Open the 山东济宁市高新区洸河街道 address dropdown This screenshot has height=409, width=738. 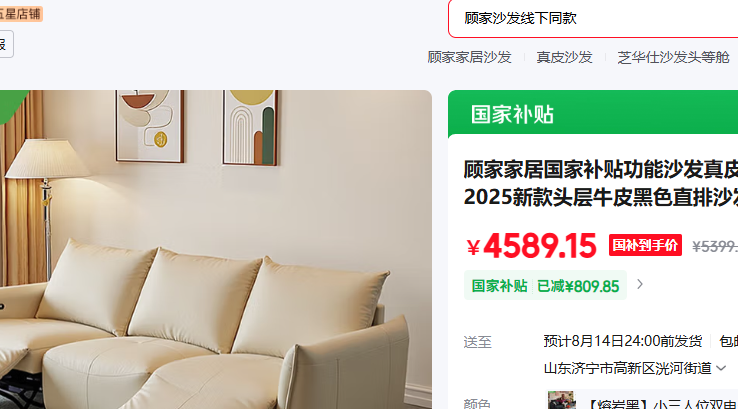[x=635, y=368]
